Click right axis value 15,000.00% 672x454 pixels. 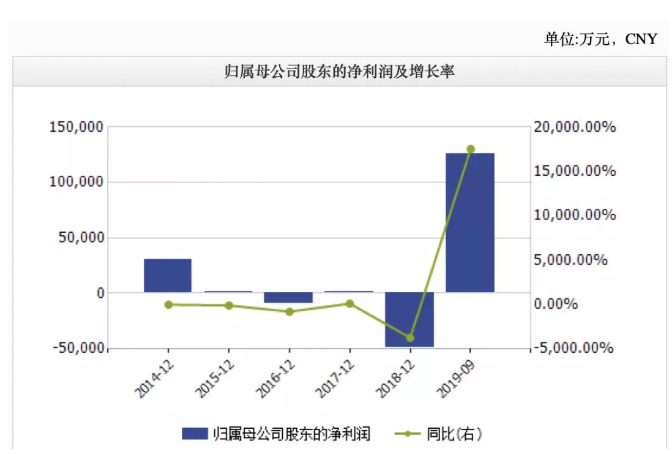[x=574, y=171]
